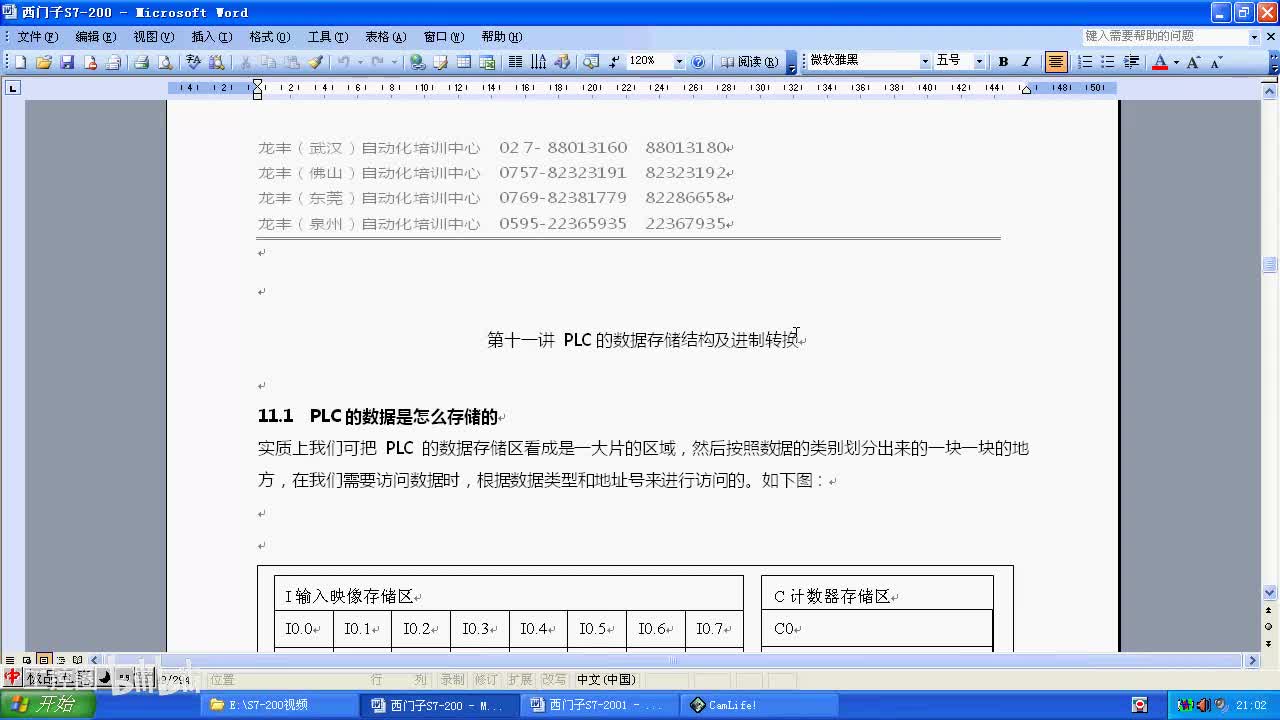The image size is (1280, 720).
Task: Open the font size dropdown
Action: tap(979, 62)
